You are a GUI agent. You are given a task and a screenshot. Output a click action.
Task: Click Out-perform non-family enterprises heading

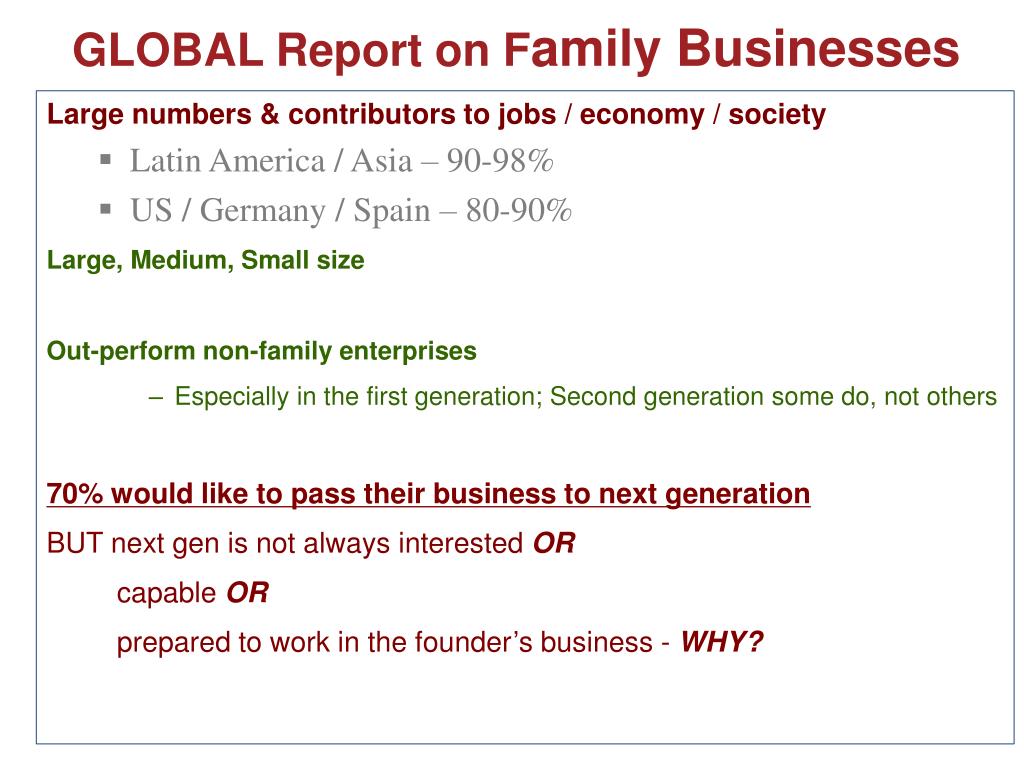tap(262, 351)
